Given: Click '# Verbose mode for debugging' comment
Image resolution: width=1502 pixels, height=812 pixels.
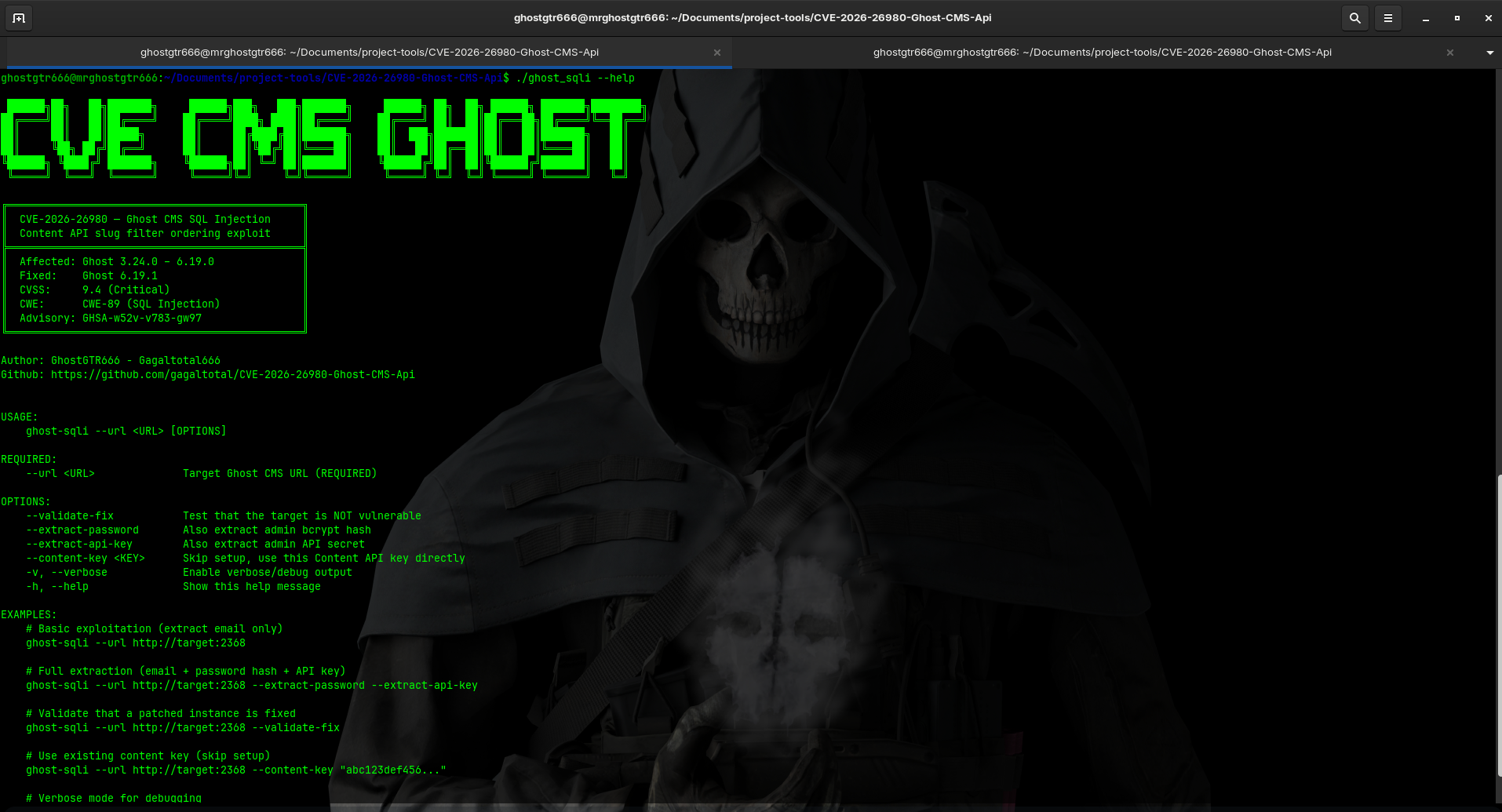Looking at the screenshot, I should tap(114, 799).
